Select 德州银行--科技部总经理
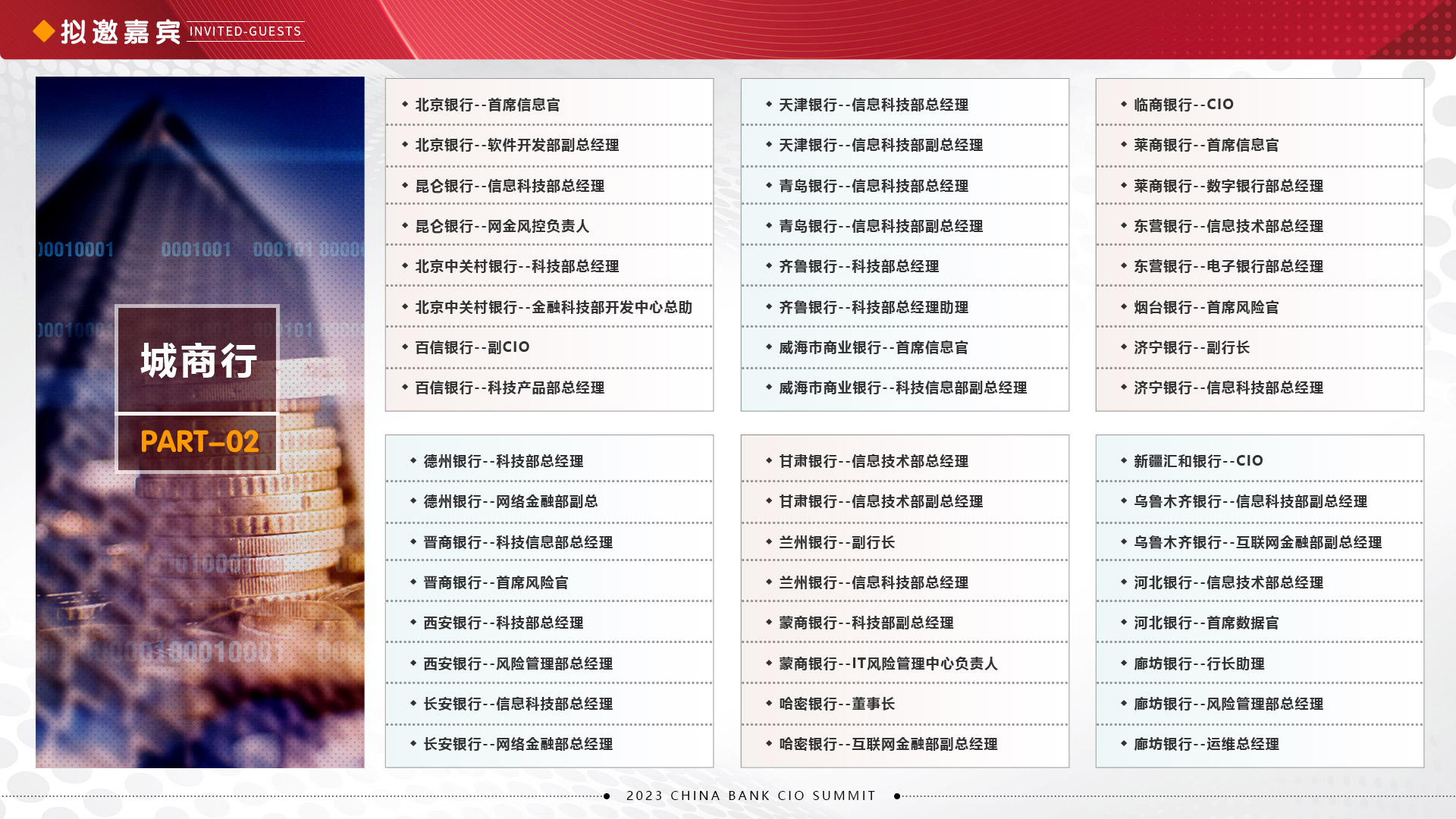The height and width of the screenshot is (819, 1456). 504,461
